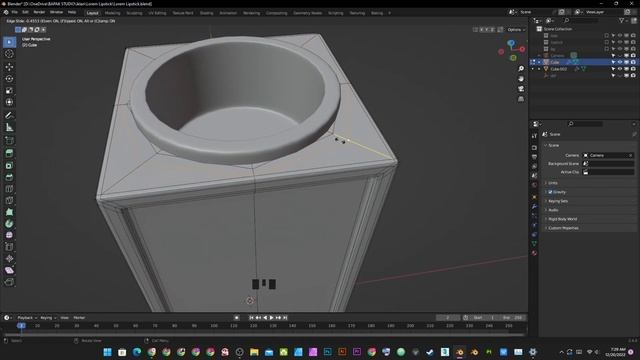This screenshot has width=640, height=360.
Task: Toggle auto keying record button in timeline
Action: point(237,318)
